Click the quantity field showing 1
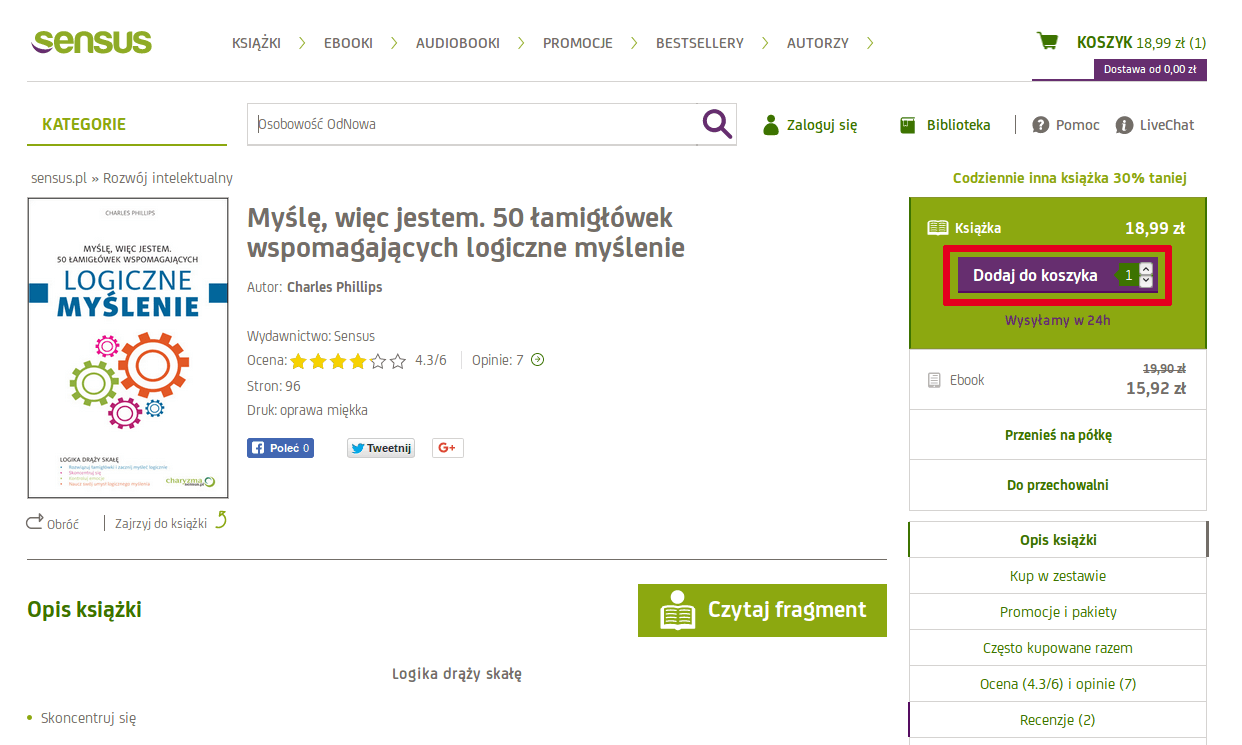 [x=1129, y=275]
